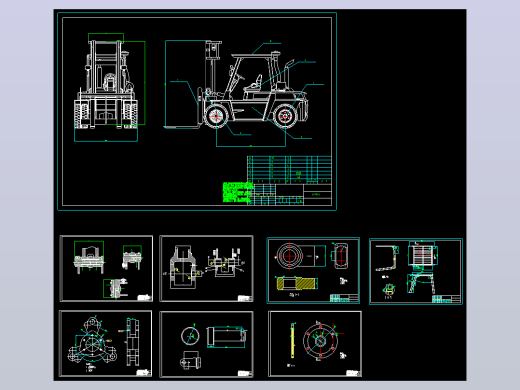
Task: Select the fork and carriage frame drawing sheet
Action: point(416,271)
